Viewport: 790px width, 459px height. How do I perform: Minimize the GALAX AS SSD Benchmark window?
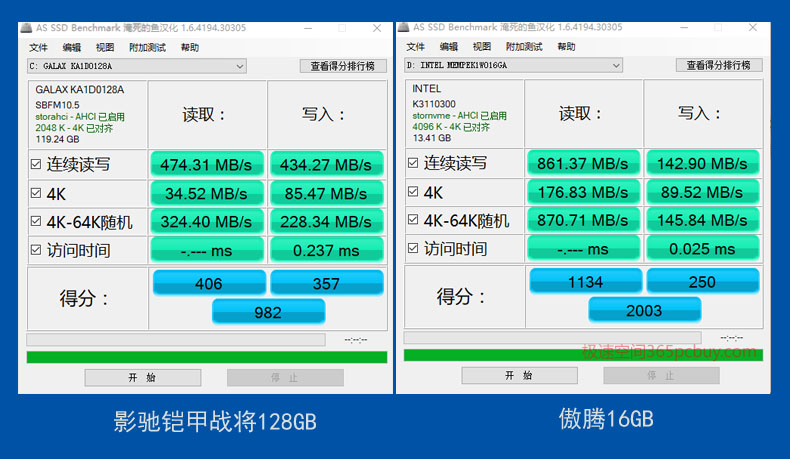tap(308, 28)
